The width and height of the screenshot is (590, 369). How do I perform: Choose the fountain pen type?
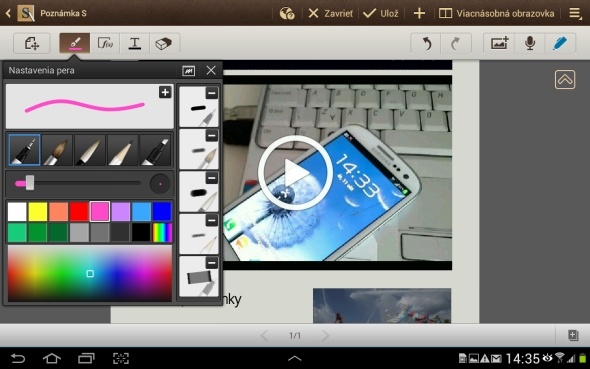click(24, 150)
